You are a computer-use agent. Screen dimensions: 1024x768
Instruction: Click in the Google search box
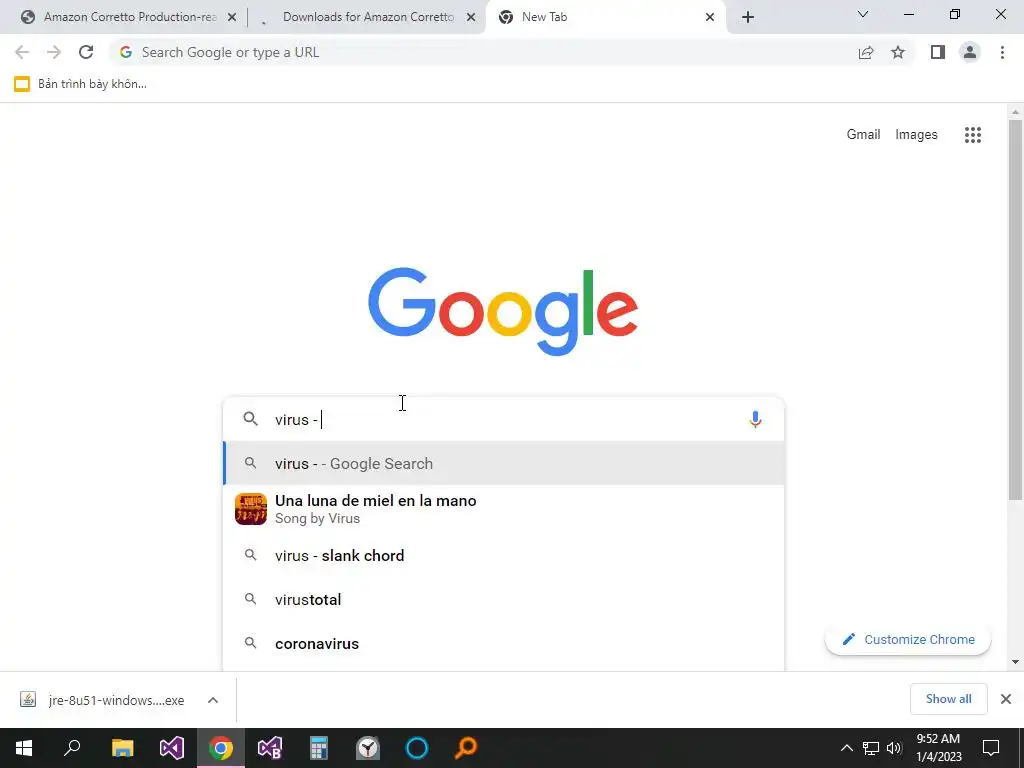[503, 419]
